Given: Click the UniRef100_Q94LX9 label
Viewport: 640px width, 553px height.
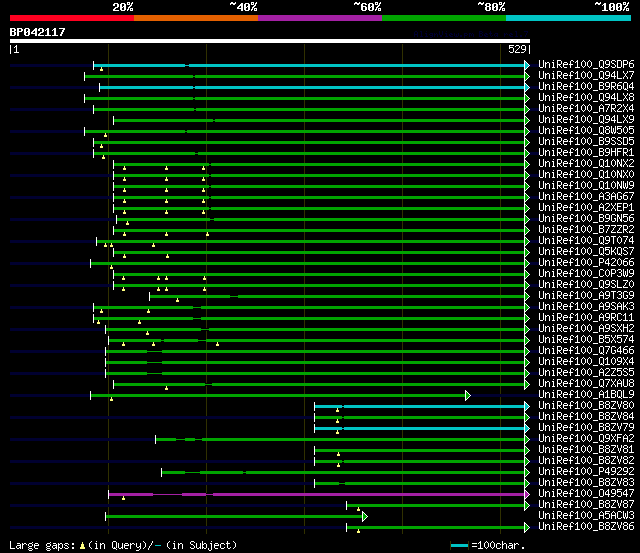Looking at the screenshot, I should (x=586, y=120).
